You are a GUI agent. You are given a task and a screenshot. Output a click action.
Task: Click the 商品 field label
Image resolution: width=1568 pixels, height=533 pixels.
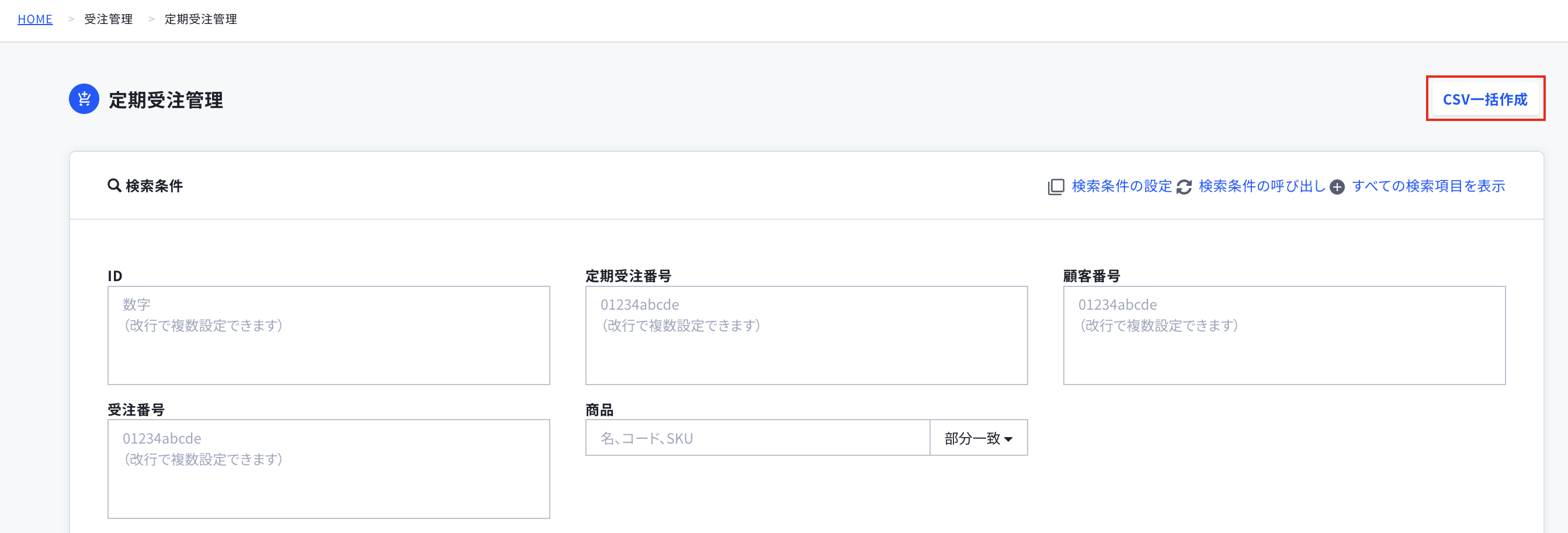pos(599,410)
